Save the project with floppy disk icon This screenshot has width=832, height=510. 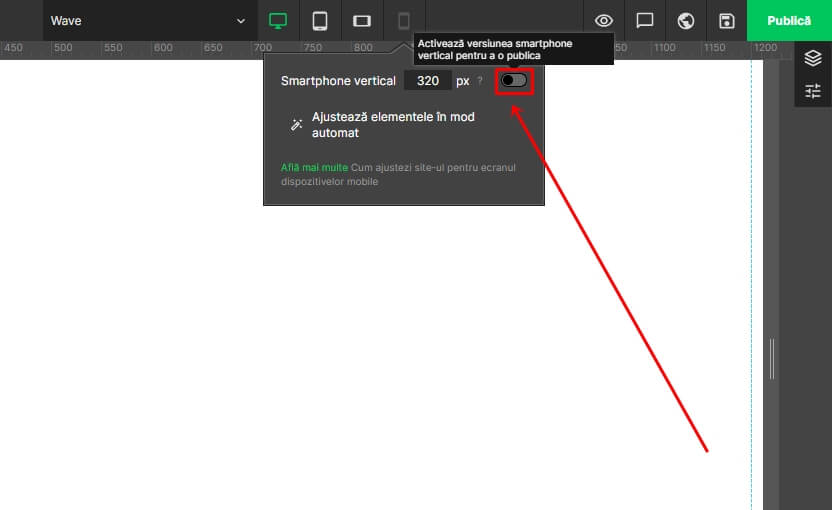click(x=727, y=21)
